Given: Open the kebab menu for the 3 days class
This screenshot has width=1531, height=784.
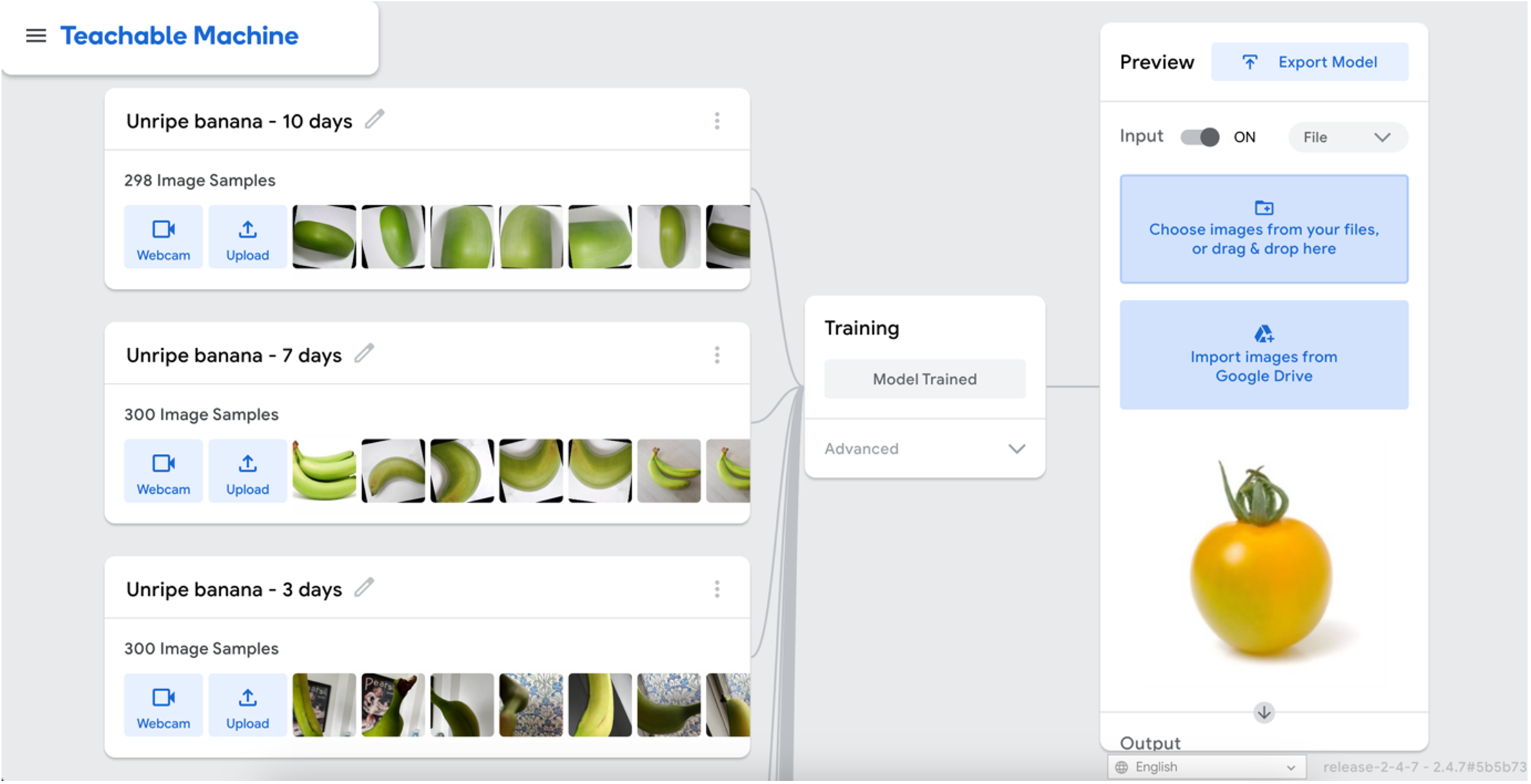Looking at the screenshot, I should point(716,589).
